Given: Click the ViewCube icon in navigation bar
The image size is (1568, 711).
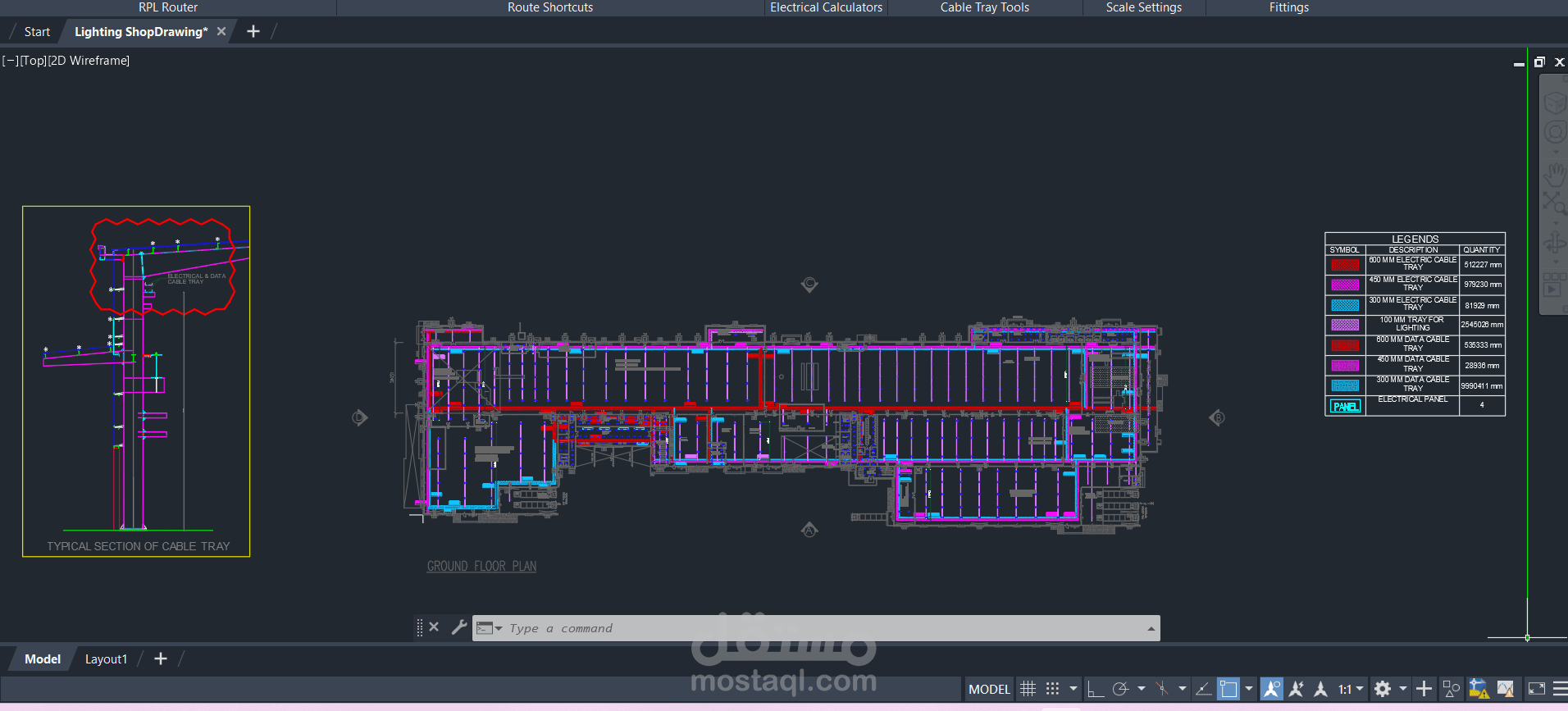Looking at the screenshot, I should 1556,103.
